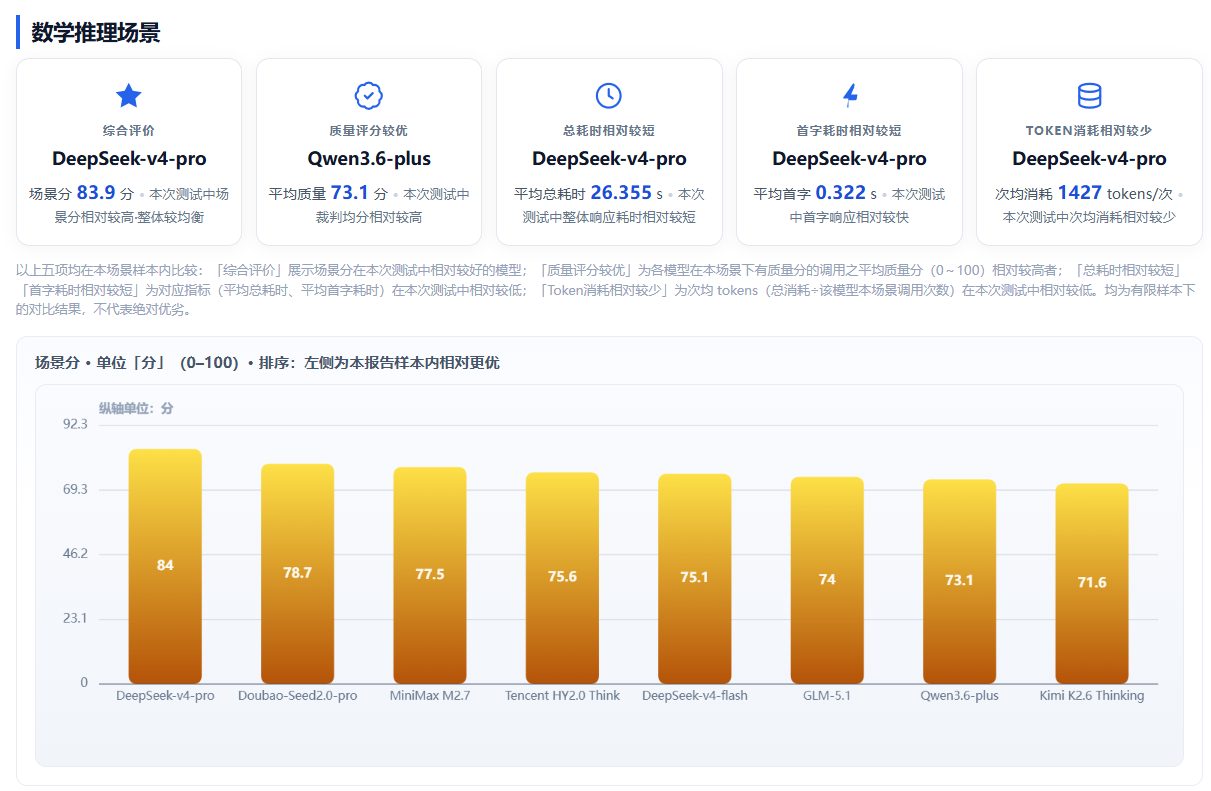Click Qwen3.6-plus name in 质量评分较优 card
This screenshot has height=791, width=1211.
(369, 159)
